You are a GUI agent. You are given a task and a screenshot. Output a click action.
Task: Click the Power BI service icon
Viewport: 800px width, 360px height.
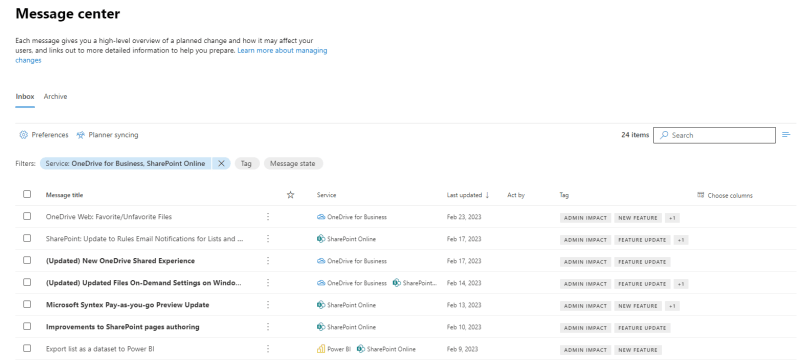(x=321, y=349)
